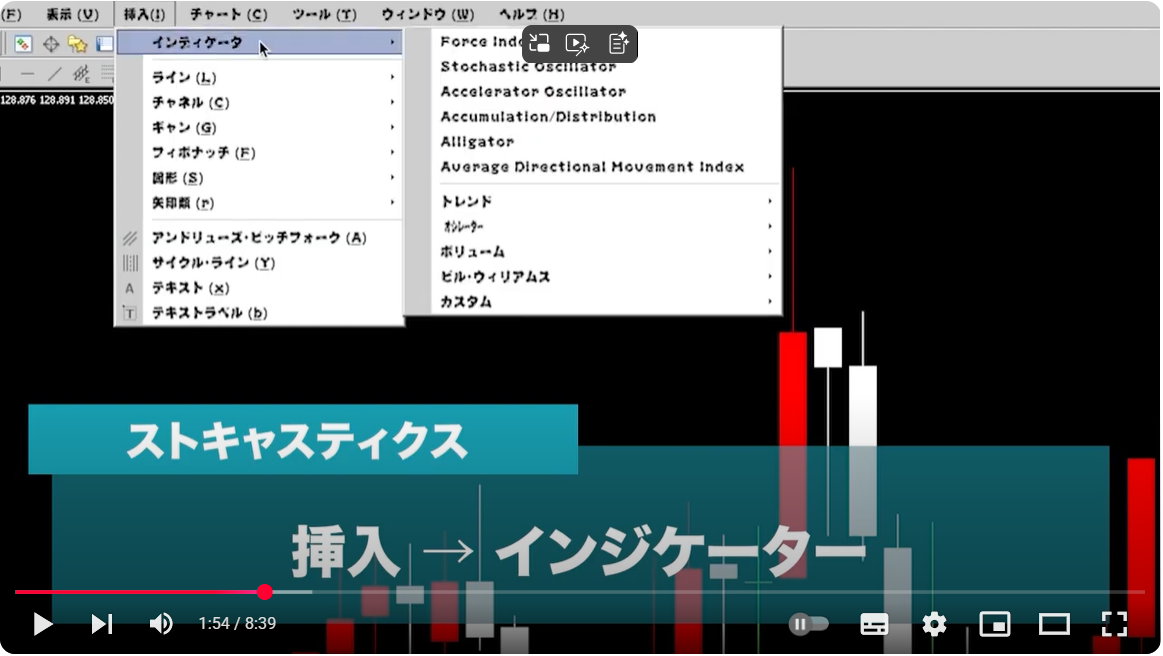1163x656 pixels.
Task: Select the horizontal line tool
Action: [x=27, y=74]
